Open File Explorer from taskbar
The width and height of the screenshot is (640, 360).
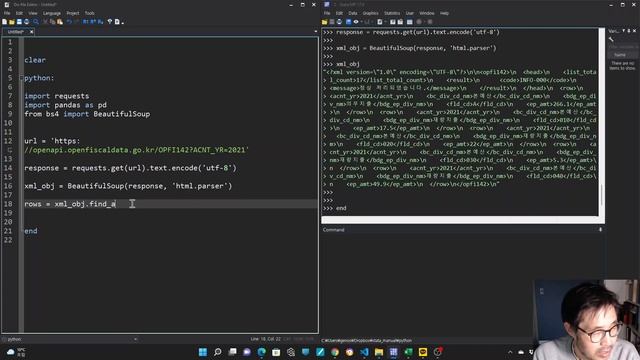coord(379,352)
